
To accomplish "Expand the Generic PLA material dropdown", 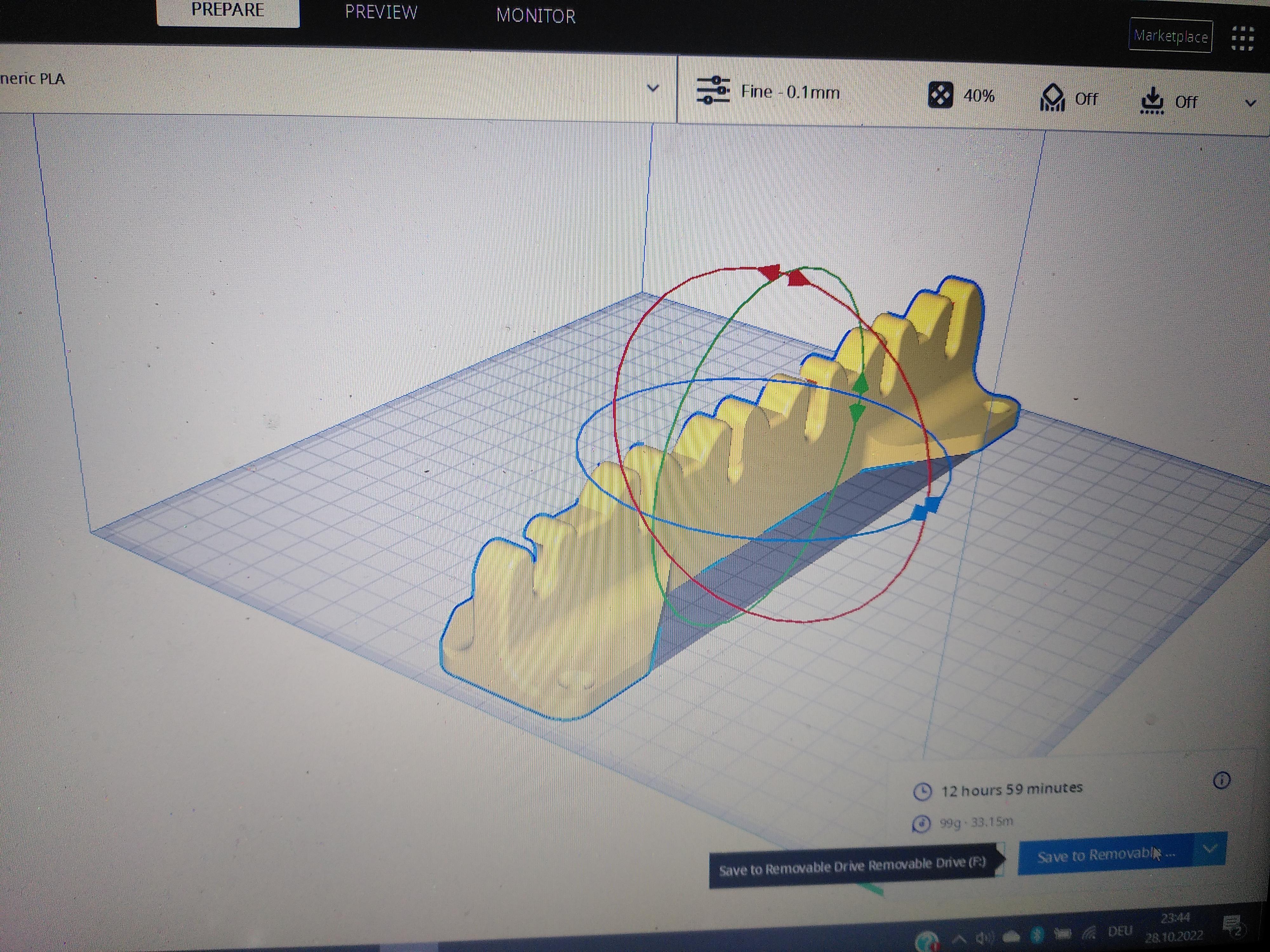I will pos(652,88).
